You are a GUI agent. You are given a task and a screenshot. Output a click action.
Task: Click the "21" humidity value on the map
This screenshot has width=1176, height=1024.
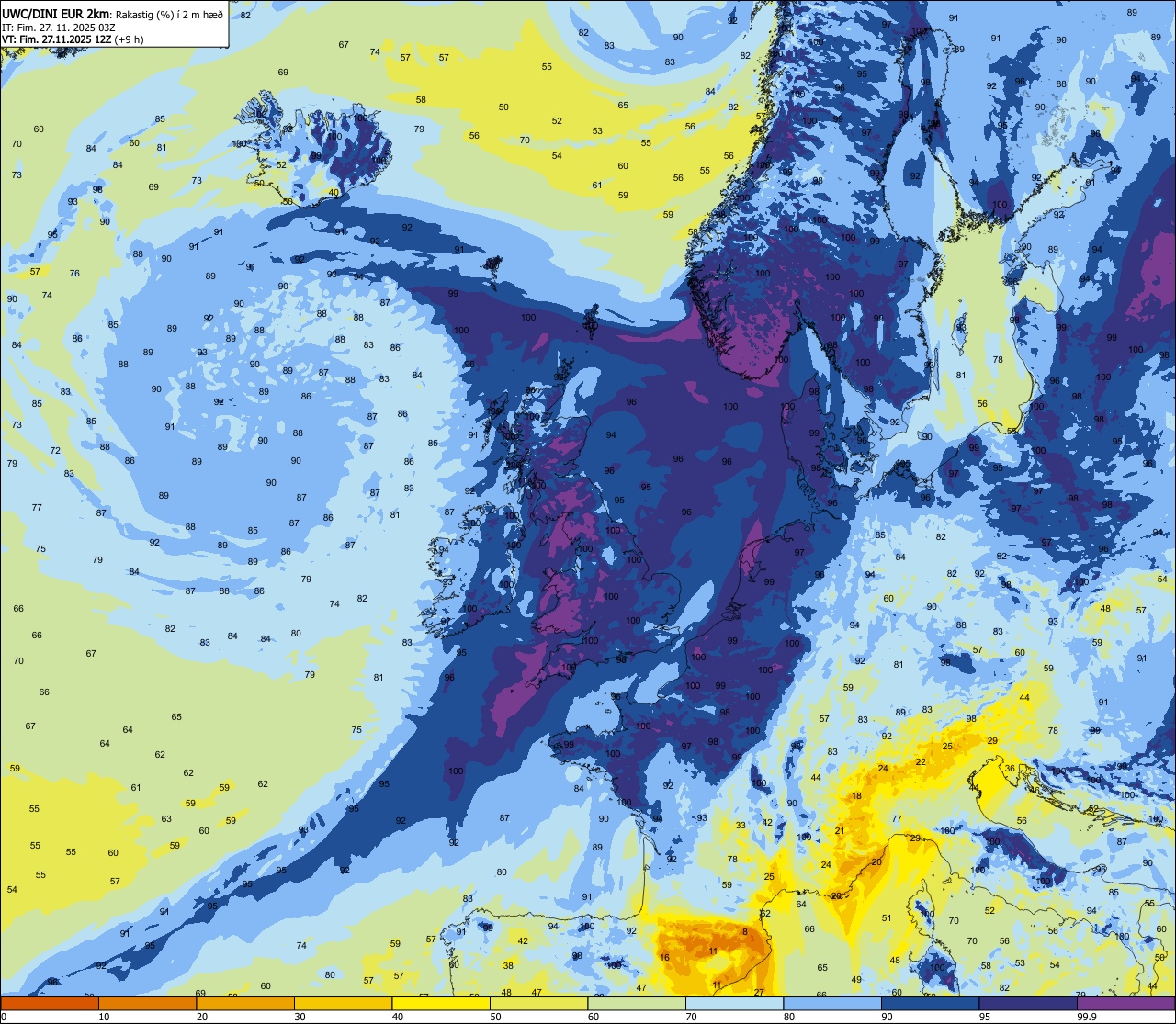(840, 830)
